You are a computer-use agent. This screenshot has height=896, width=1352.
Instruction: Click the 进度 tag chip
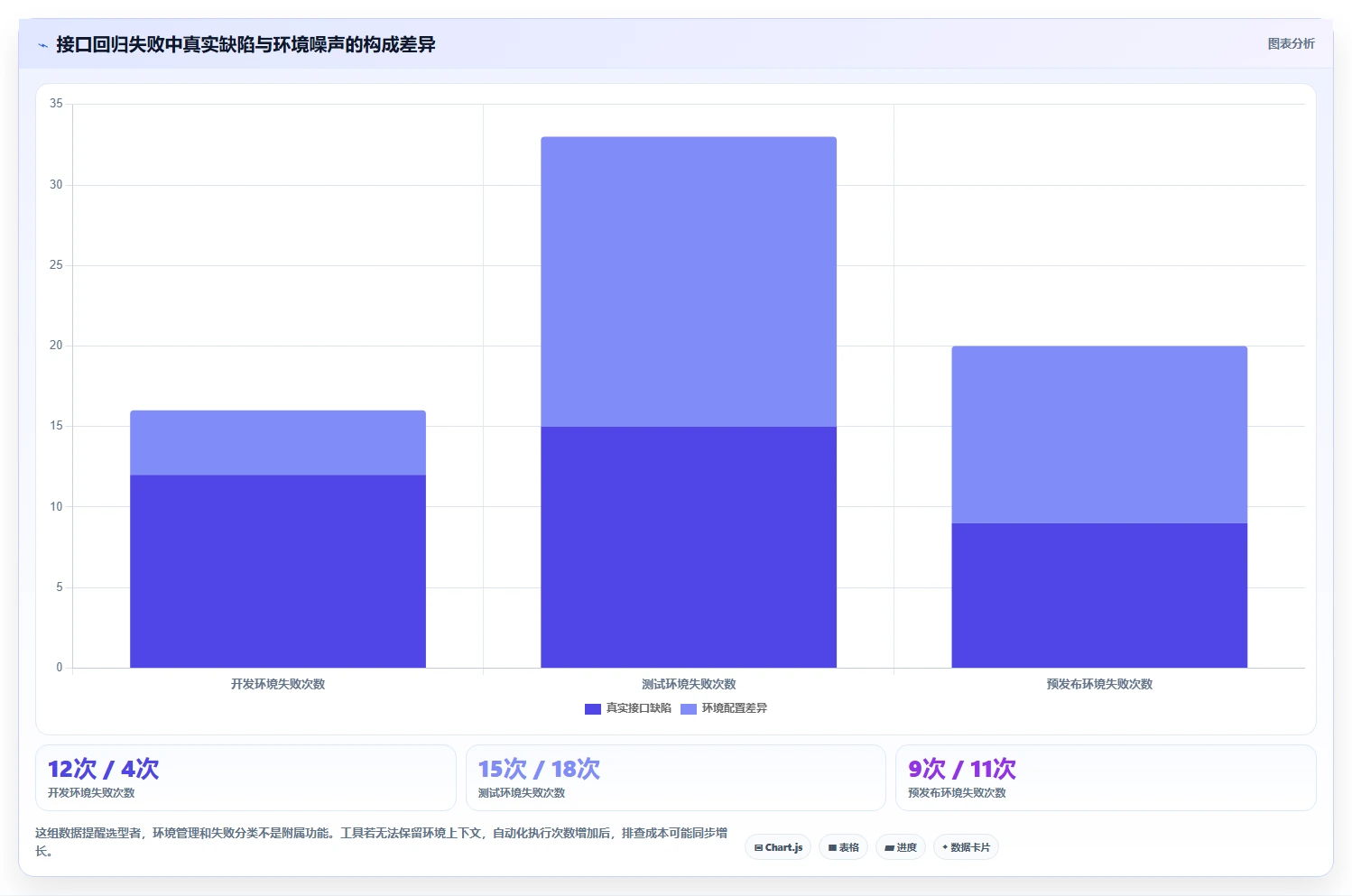point(901,847)
